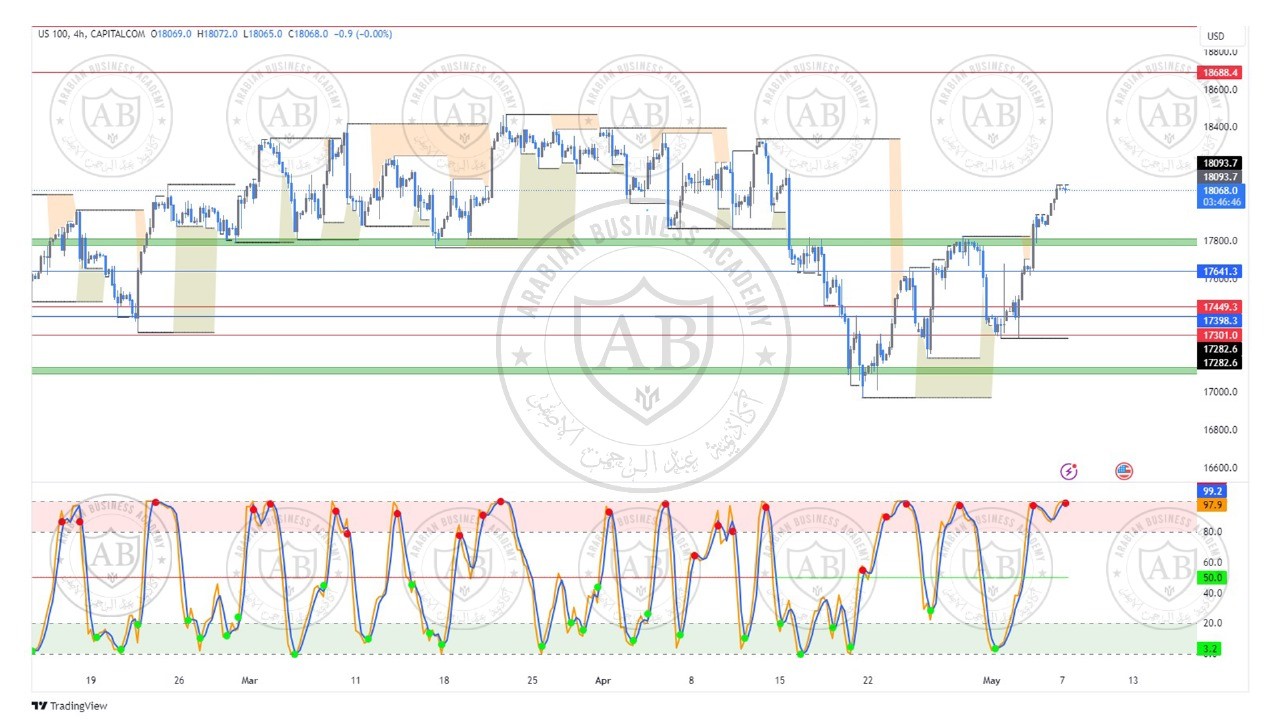
Task: Select the blue current price 18068.0 label
Action: [x=1220, y=190]
